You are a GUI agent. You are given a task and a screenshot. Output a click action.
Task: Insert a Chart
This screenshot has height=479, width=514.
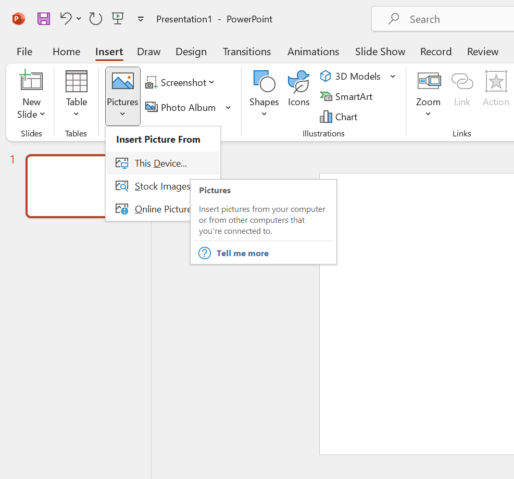pos(338,117)
